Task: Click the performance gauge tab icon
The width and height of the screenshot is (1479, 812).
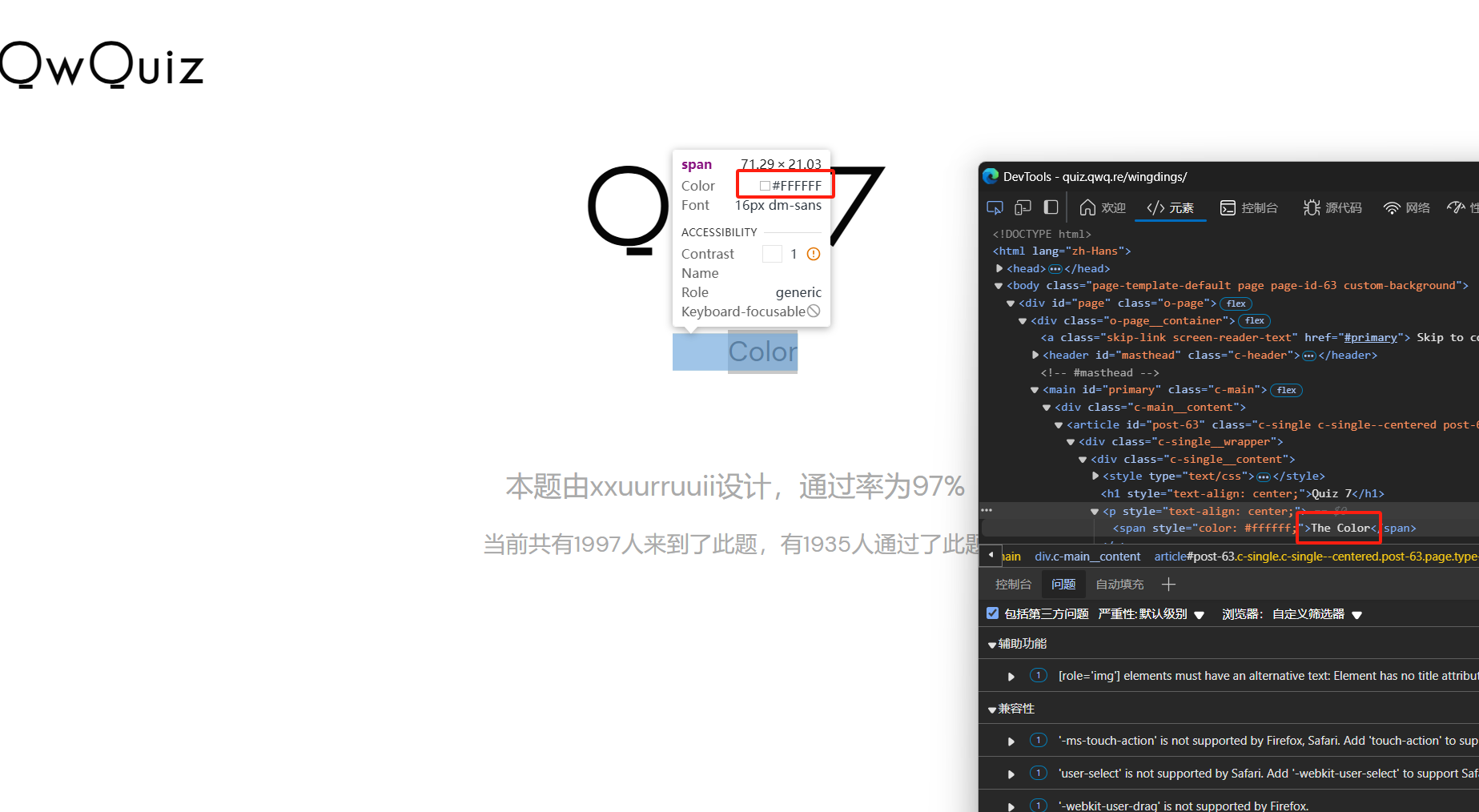Action: 1456,207
